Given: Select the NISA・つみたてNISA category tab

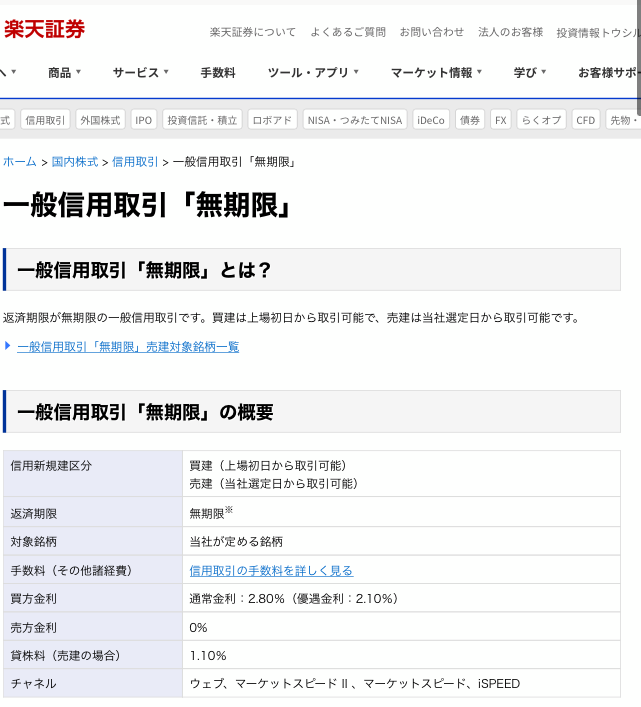Looking at the screenshot, I should coord(355,120).
